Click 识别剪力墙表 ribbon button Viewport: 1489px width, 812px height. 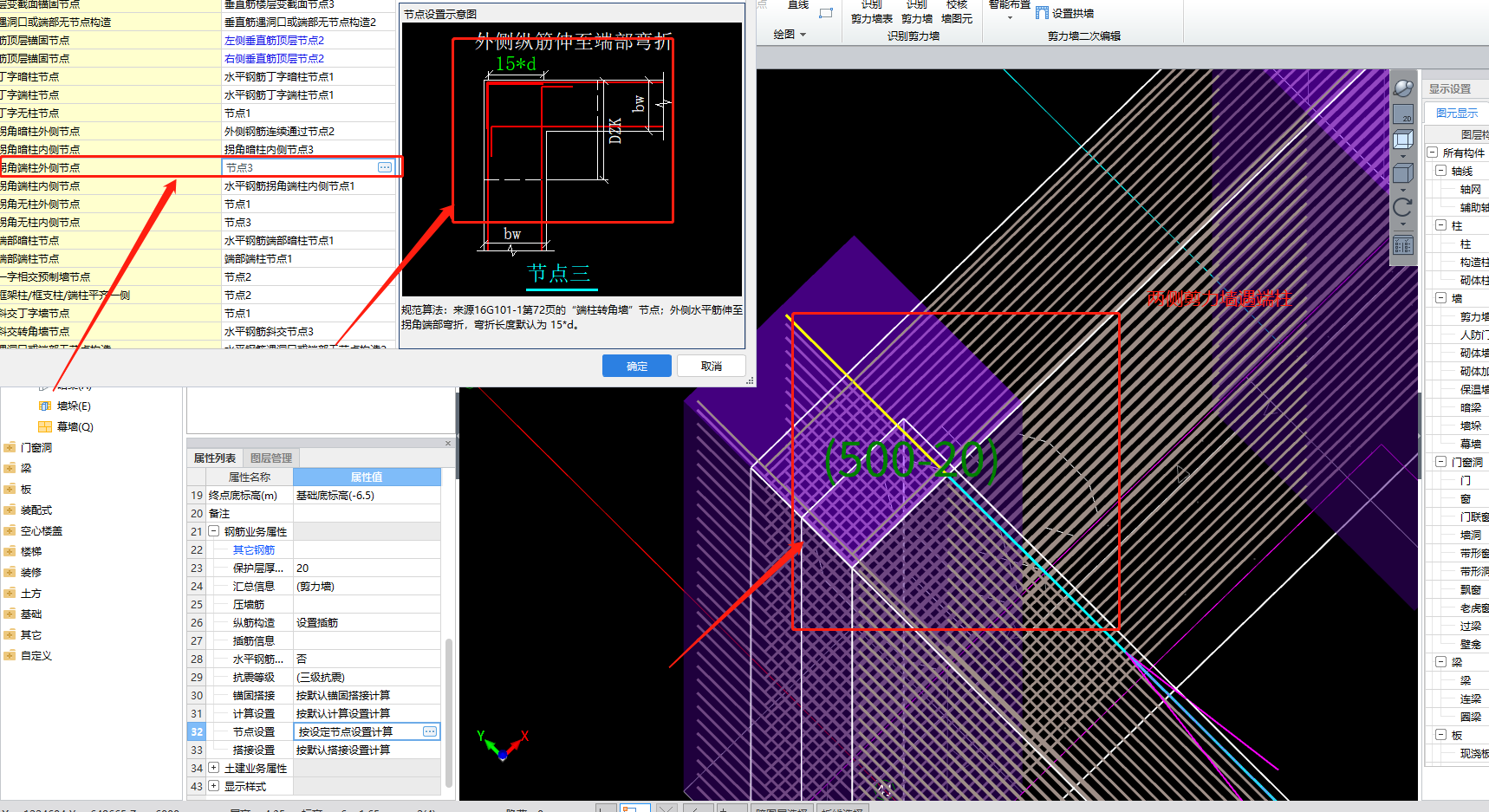coord(871,12)
